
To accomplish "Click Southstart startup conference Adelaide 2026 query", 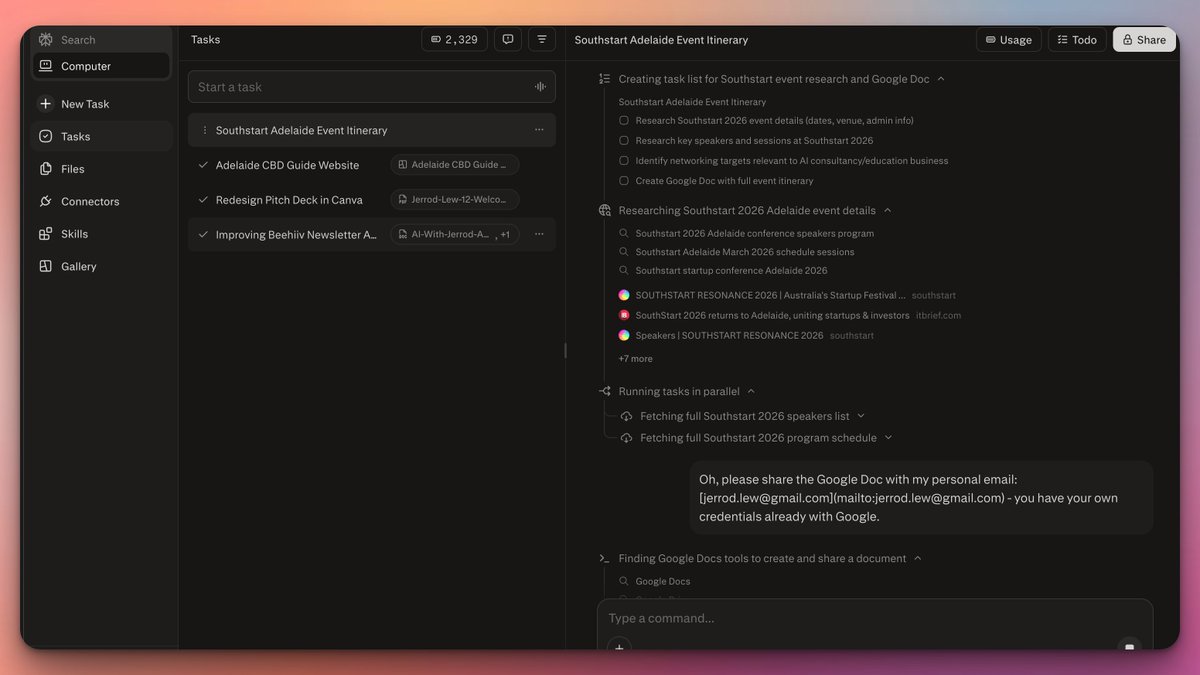I will (731, 270).
